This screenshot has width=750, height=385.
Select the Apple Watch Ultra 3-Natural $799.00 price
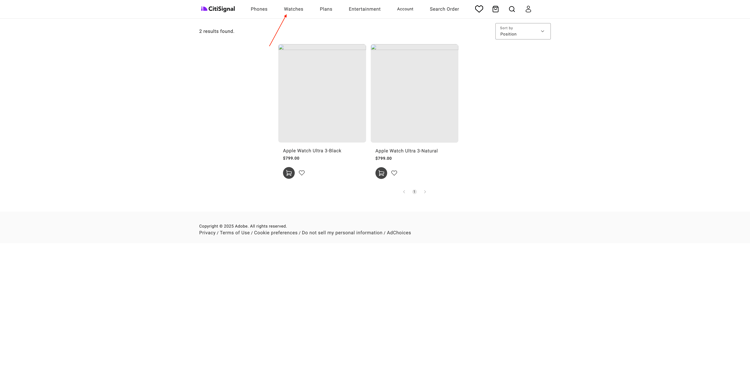pyautogui.click(x=383, y=158)
